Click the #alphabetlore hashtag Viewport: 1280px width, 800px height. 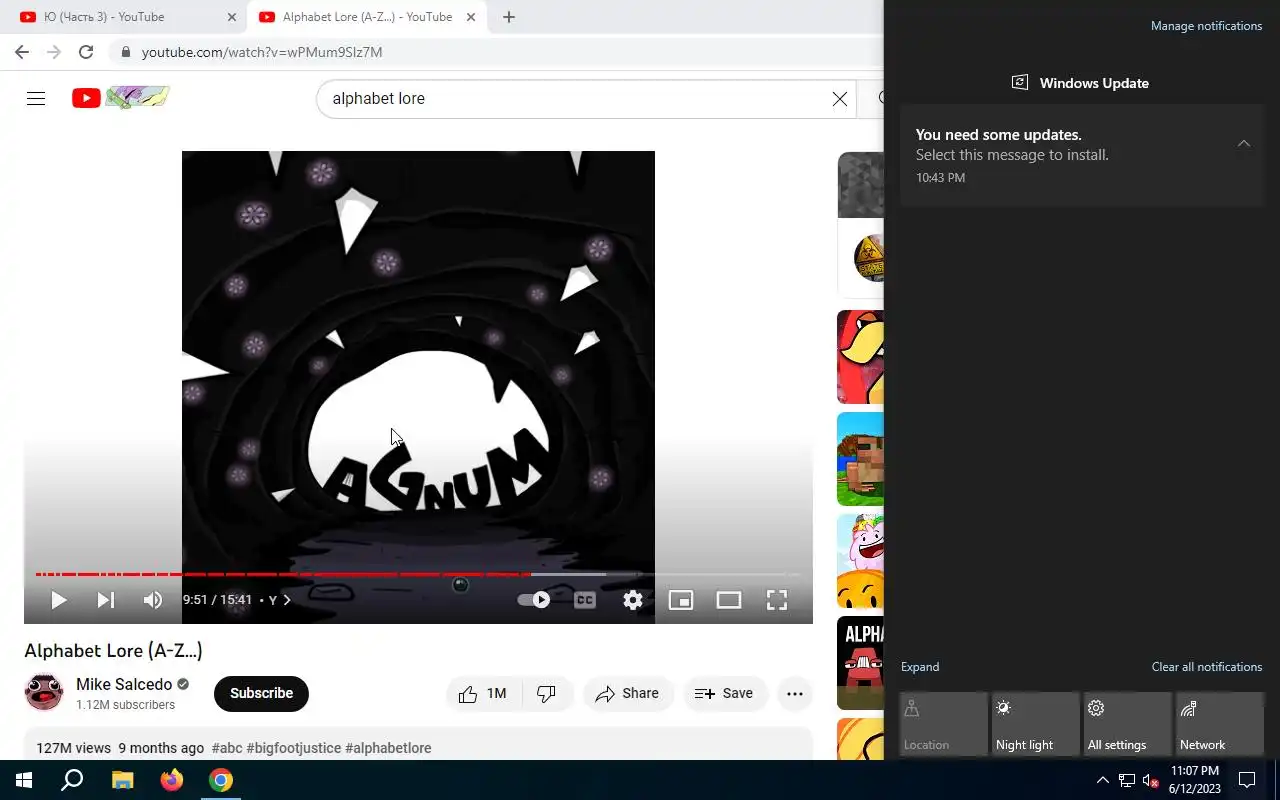coord(388,748)
